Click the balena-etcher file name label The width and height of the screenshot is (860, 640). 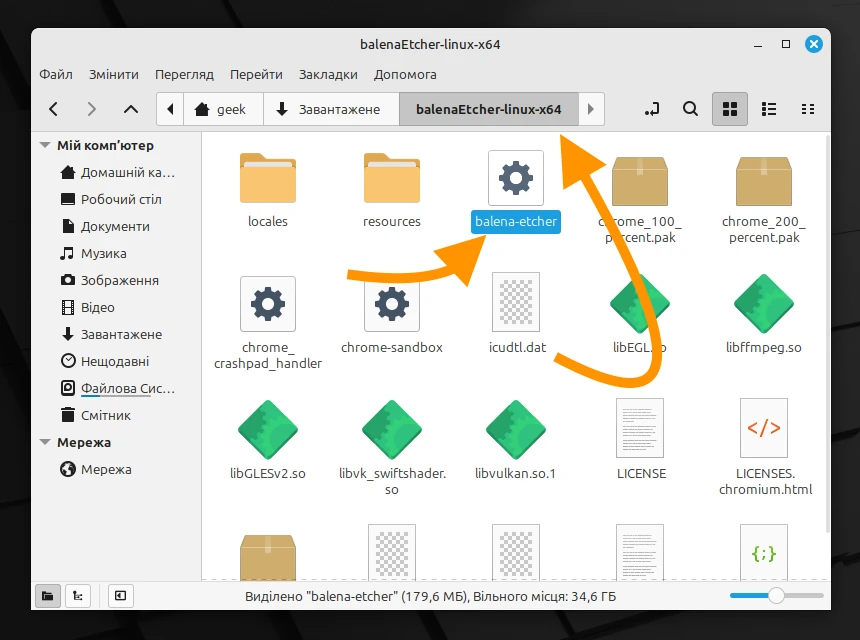516,222
